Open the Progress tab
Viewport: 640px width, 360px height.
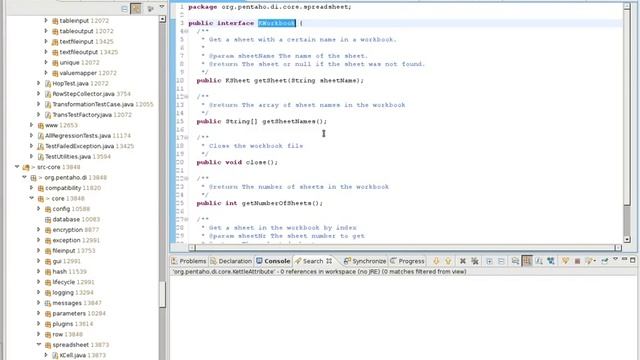point(407,261)
